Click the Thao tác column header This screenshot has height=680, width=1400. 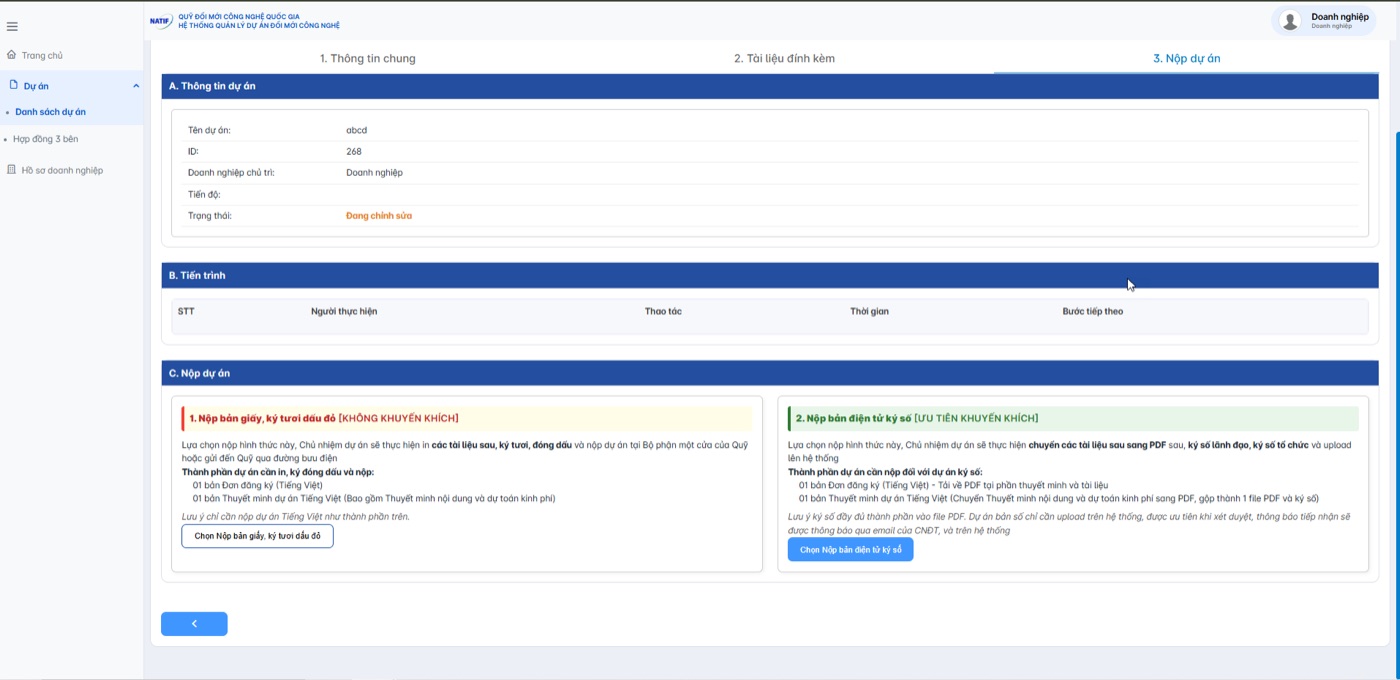(663, 312)
